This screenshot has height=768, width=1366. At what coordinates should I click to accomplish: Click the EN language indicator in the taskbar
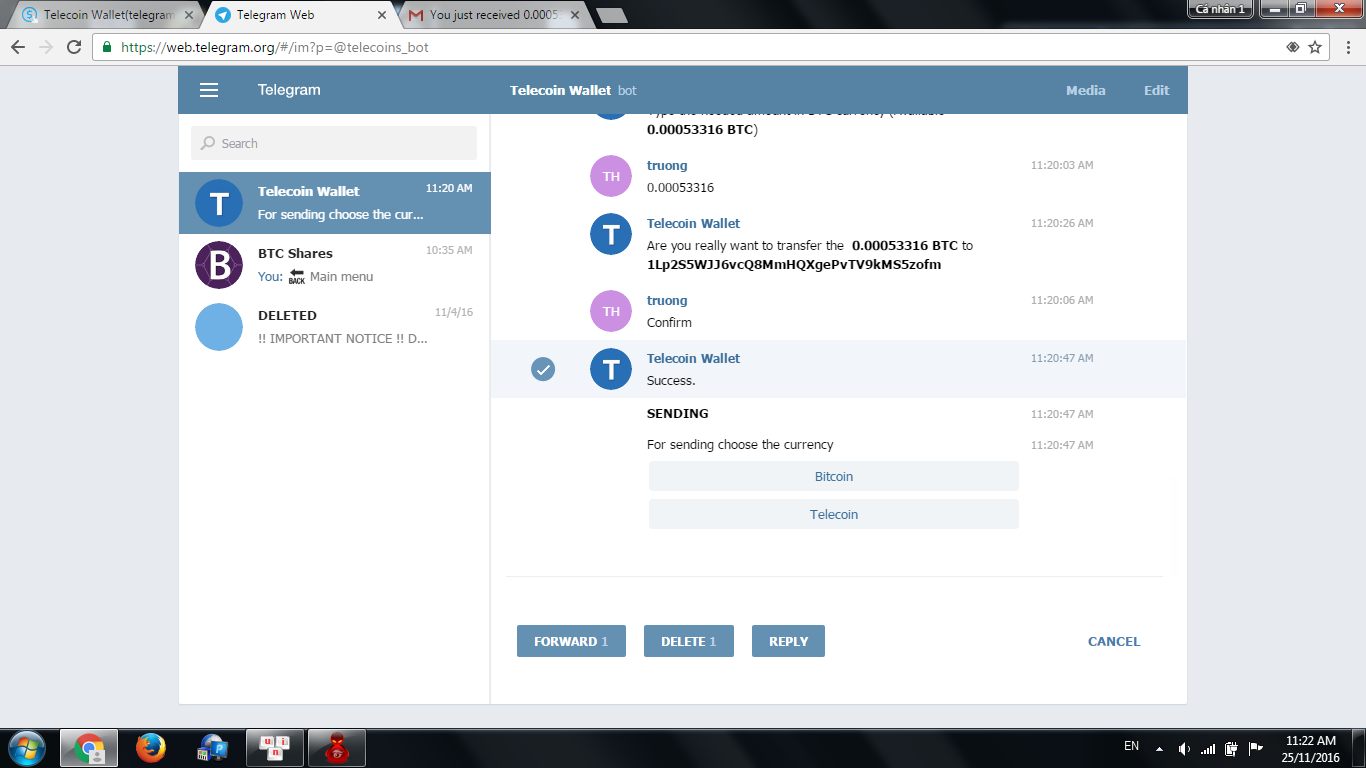(1131, 746)
